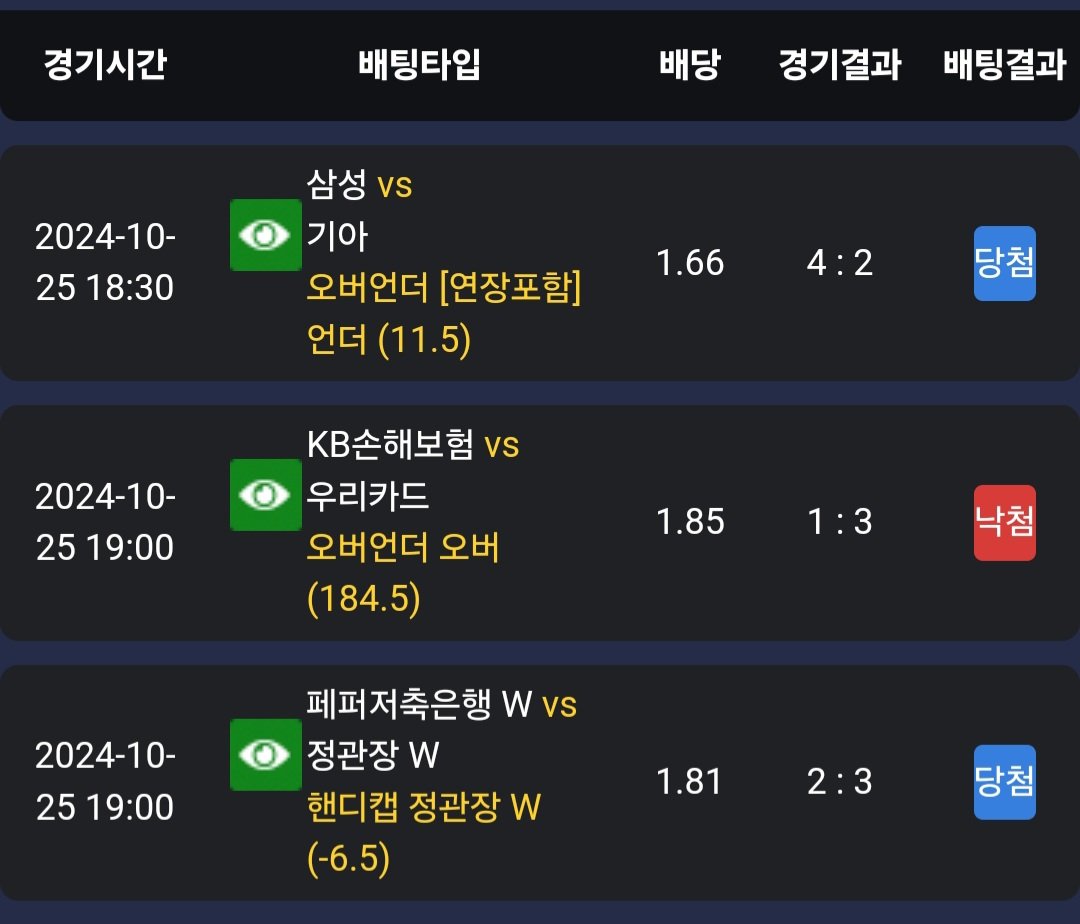Screen dimensions: 1080x924
Task: Click the 1 : 3 match score
Action: tap(840, 521)
